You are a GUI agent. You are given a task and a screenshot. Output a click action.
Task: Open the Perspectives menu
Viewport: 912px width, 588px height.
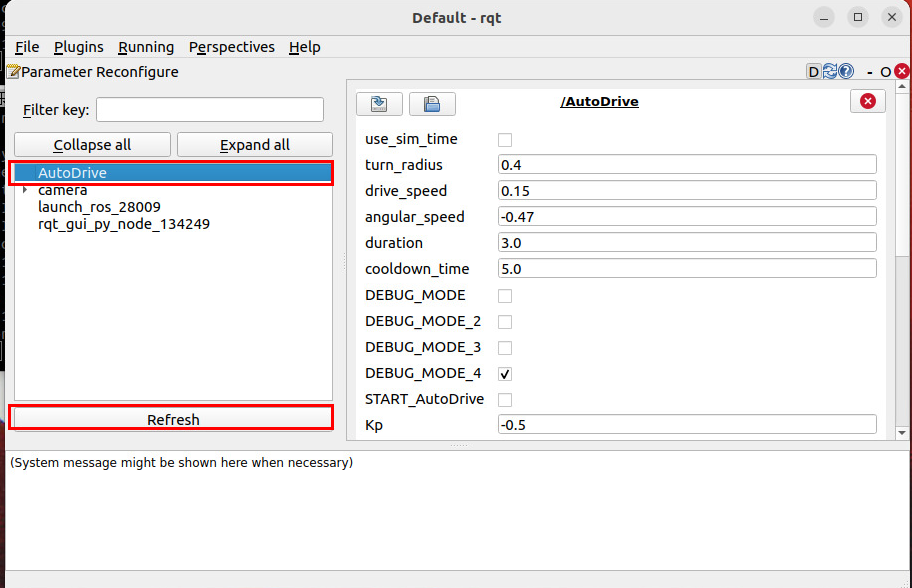pos(231,47)
